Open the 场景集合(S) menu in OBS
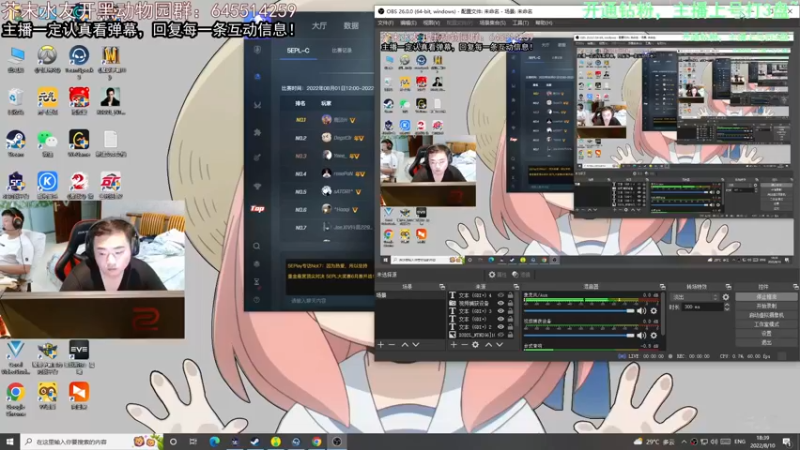Screen dimensions: 800x450 492,23
